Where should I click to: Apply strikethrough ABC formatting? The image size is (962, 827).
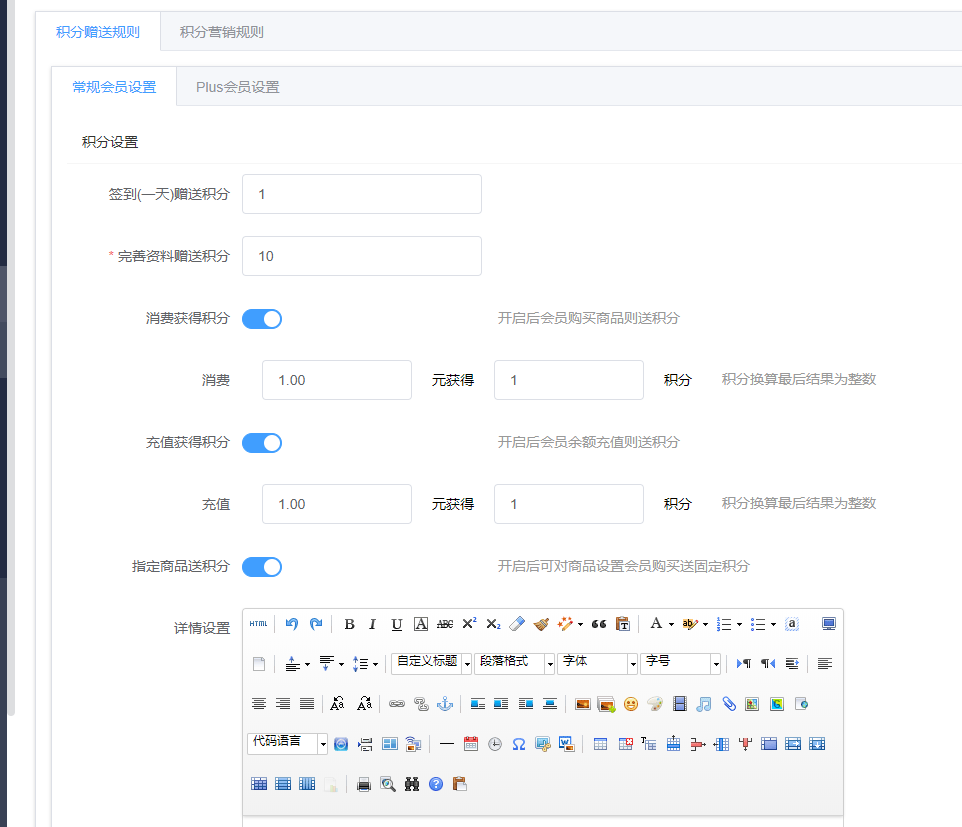[445, 624]
